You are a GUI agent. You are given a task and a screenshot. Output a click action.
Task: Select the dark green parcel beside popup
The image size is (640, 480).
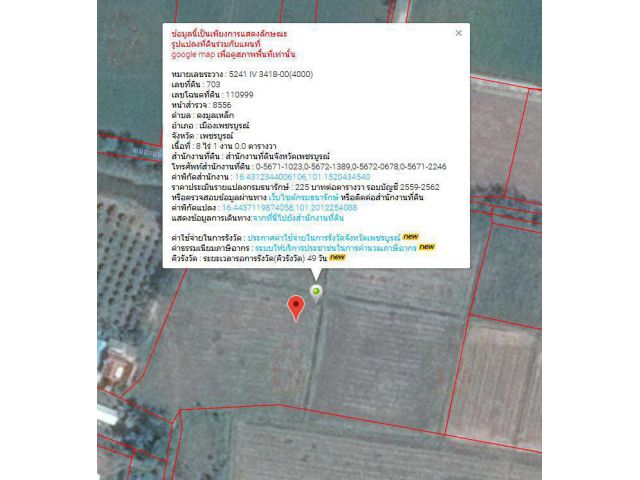[x=129, y=69]
